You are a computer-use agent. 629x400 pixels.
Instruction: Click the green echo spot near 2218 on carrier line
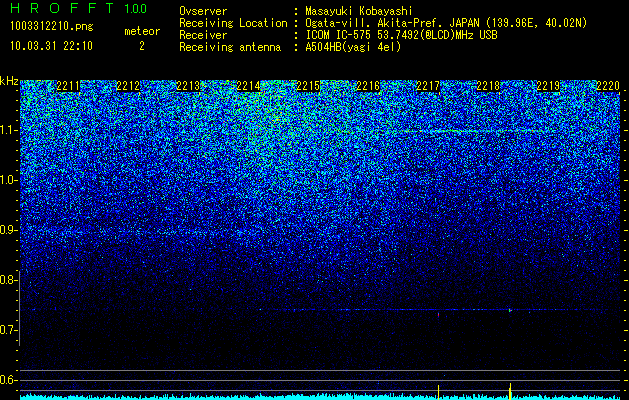(510, 310)
